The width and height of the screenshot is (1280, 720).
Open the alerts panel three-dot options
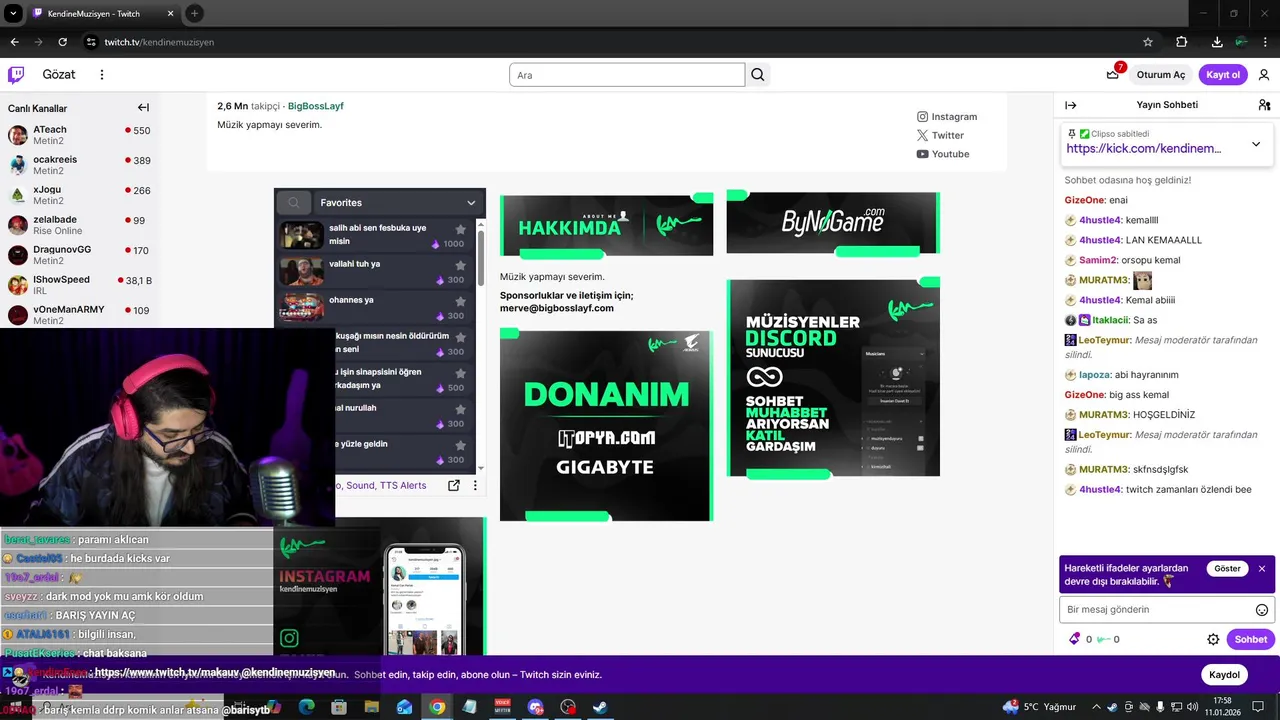(x=475, y=485)
